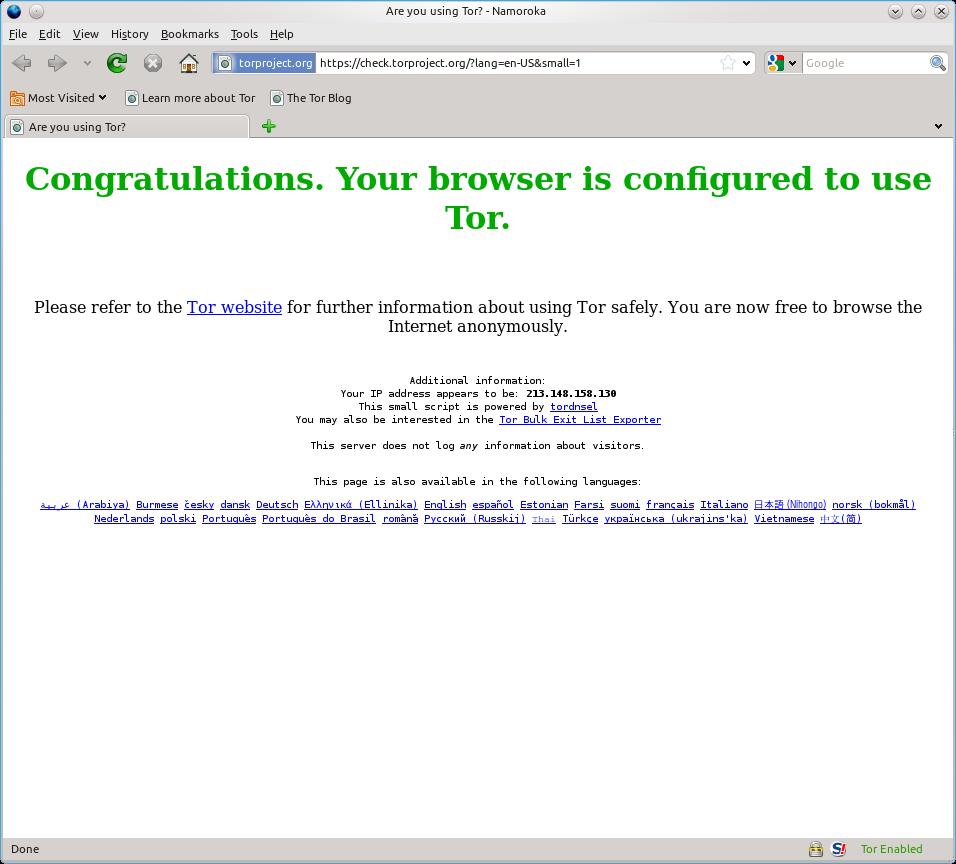Image resolution: width=956 pixels, height=864 pixels.
Task: Click into the Google search field
Action: [x=864, y=63]
